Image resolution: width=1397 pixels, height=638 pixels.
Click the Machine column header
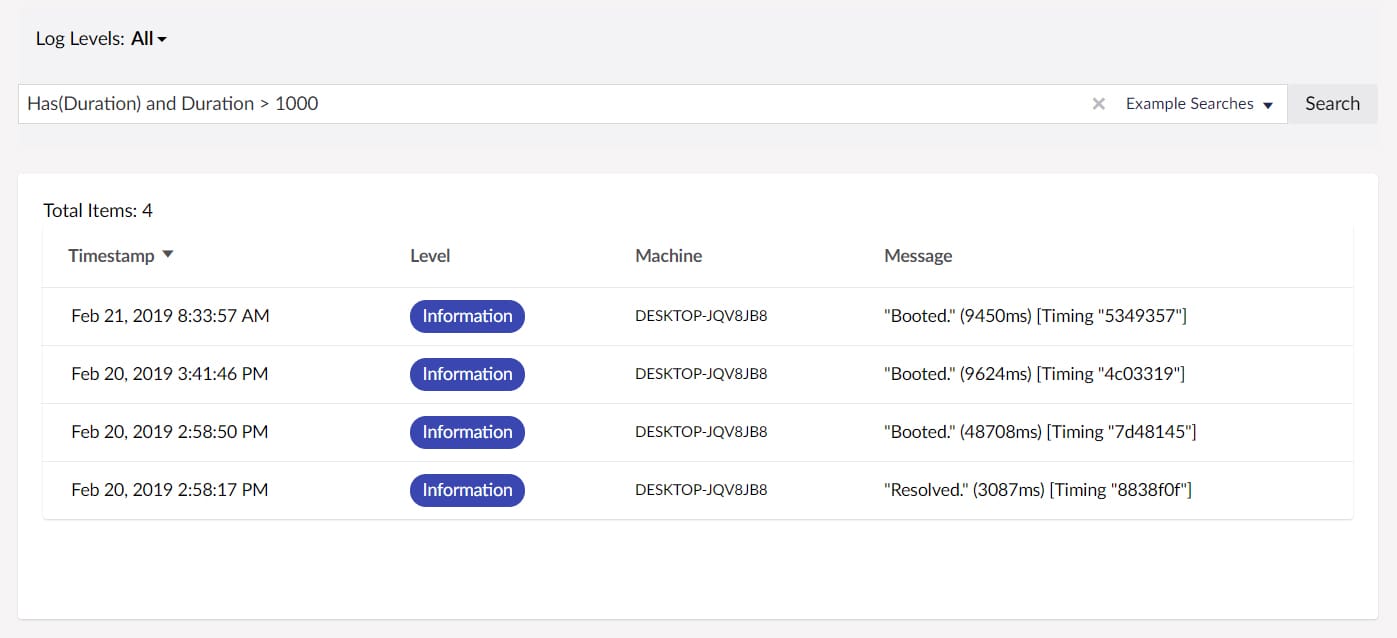pyautogui.click(x=668, y=256)
